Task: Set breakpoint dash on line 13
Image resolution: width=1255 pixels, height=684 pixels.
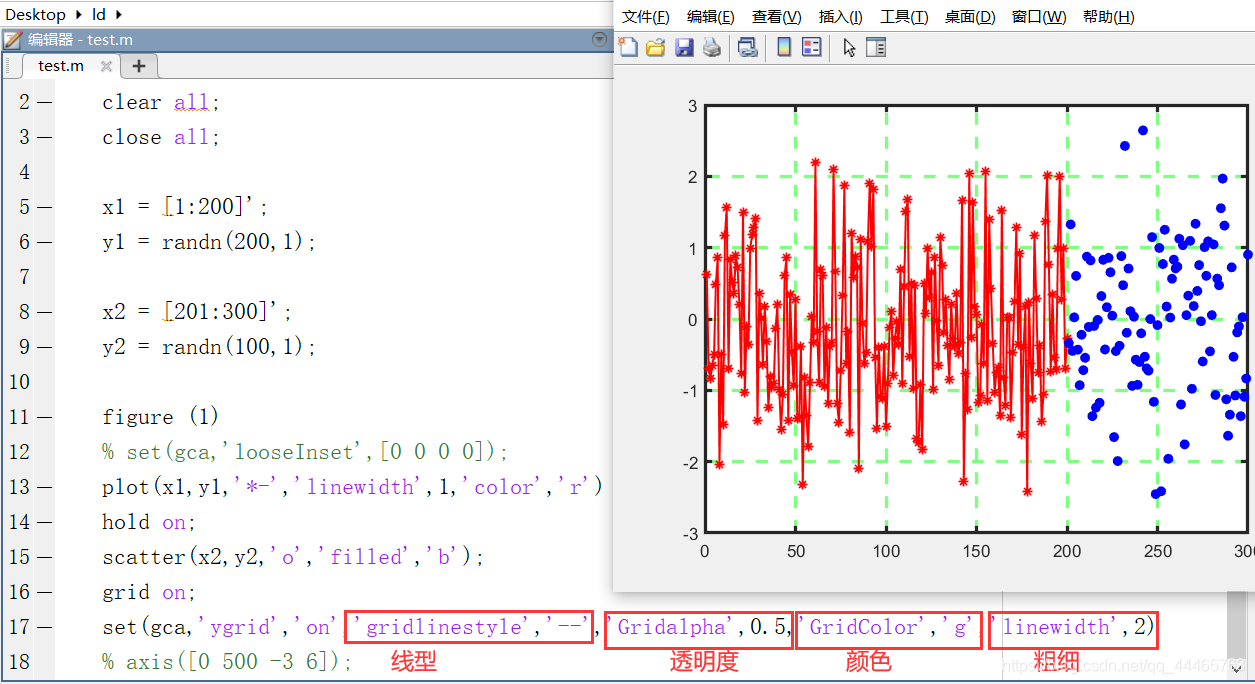Action: 44,487
